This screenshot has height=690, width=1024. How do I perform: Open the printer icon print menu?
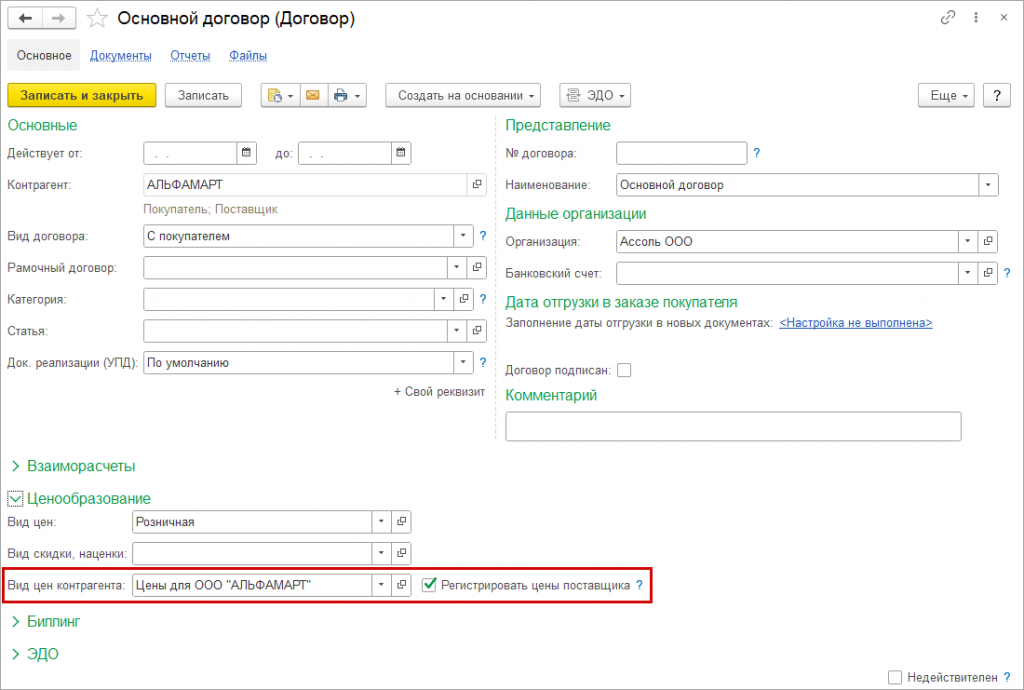(x=347, y=95)
